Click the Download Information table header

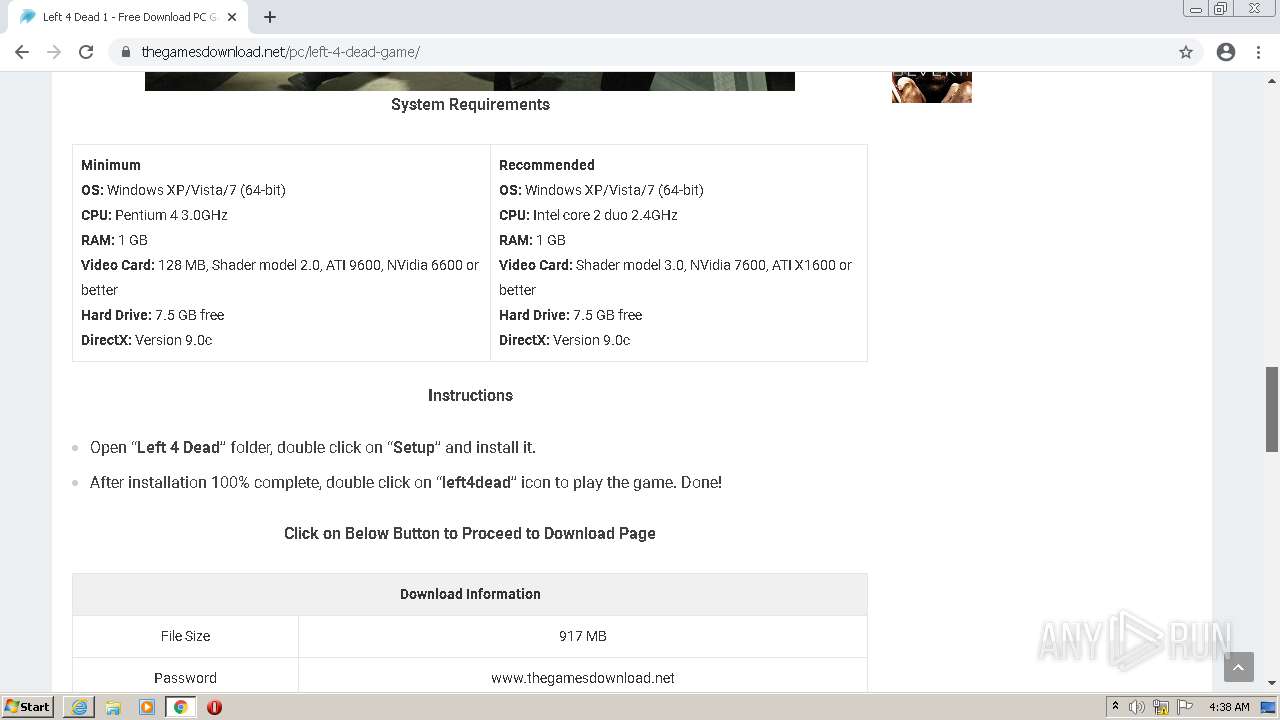[x=470, y=594]
